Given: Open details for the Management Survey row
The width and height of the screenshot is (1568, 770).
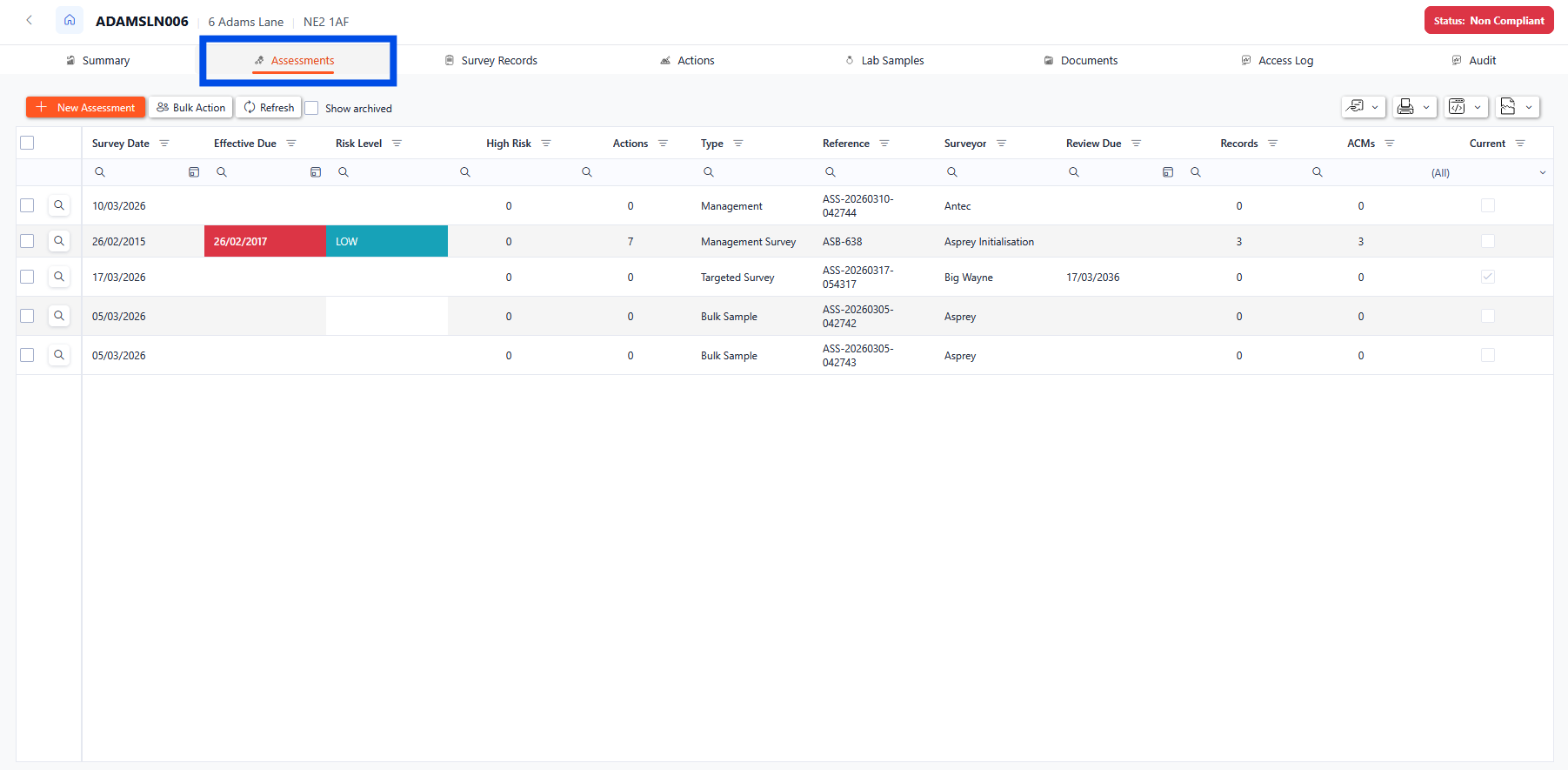Looking at the screenshot, I should point(59,241).
